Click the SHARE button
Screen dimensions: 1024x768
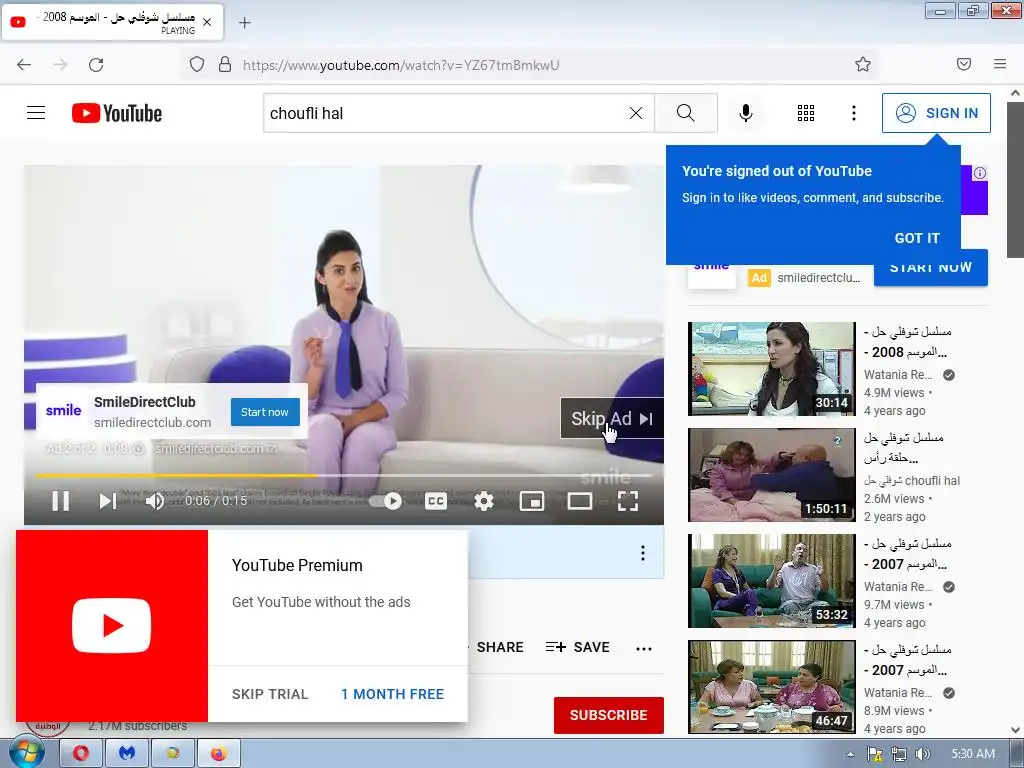[x=500, y=647]
